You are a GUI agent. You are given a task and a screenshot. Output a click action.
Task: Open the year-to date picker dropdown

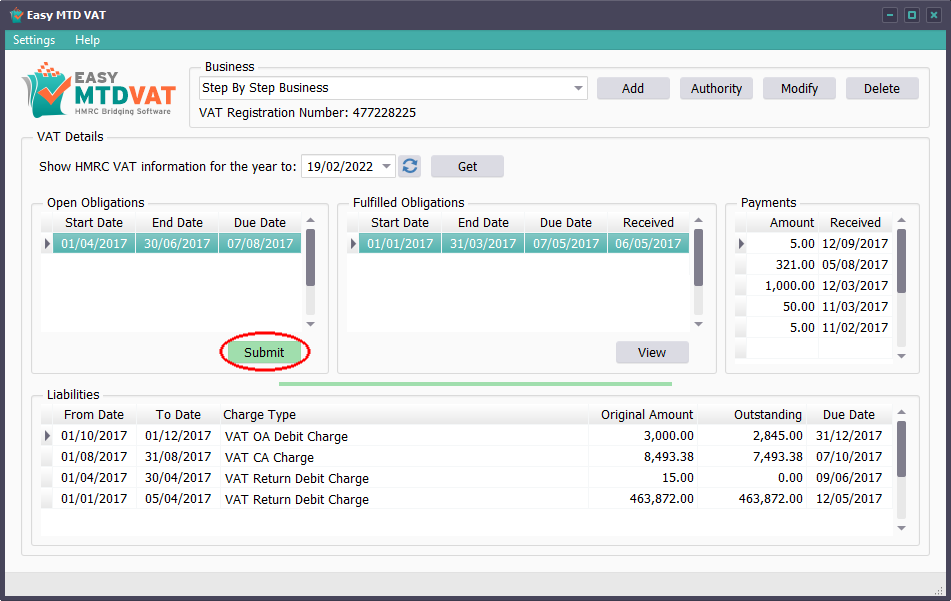[x=386, y=166]
